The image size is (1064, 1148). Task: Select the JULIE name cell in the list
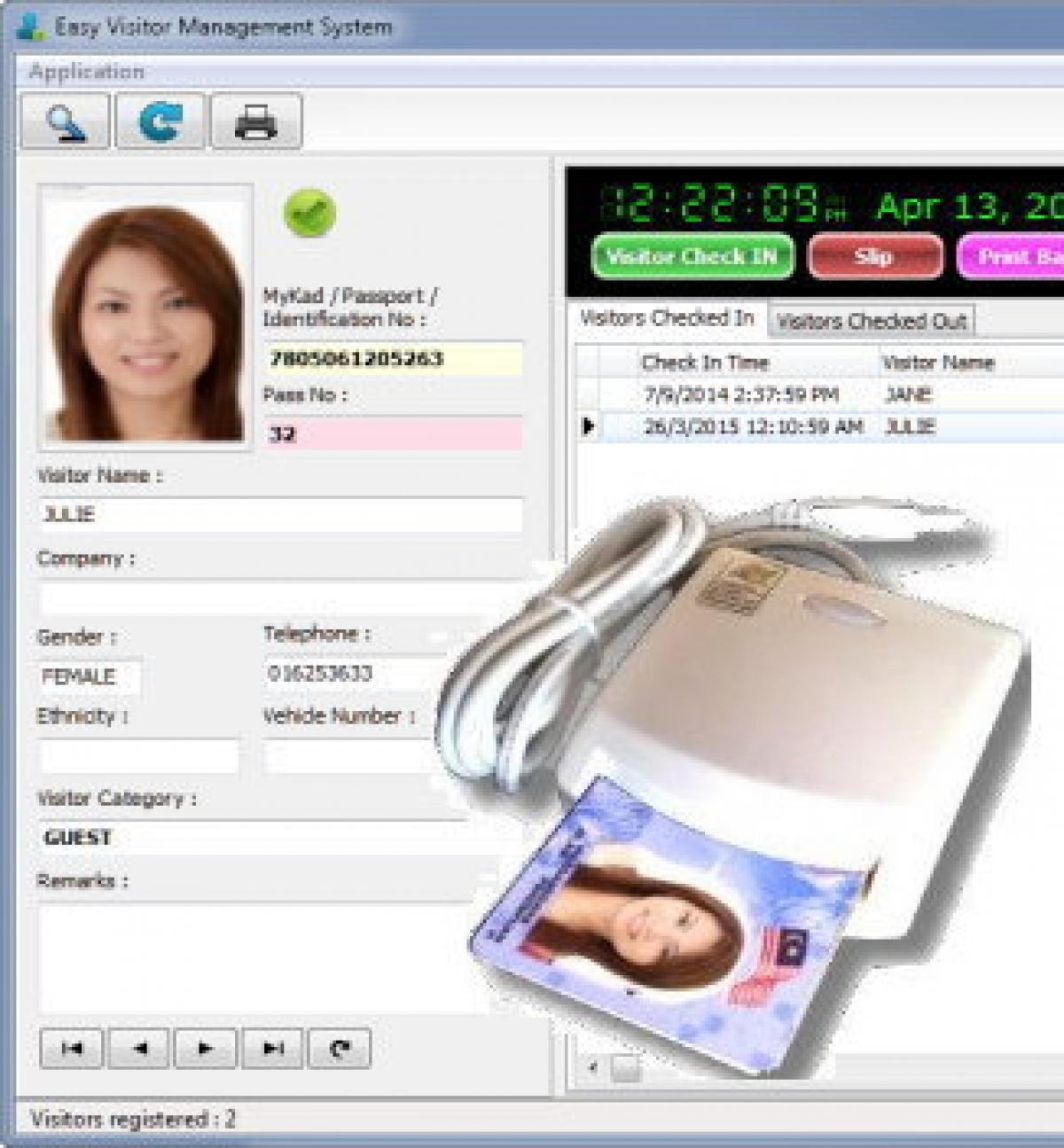(x=910, y=426)
